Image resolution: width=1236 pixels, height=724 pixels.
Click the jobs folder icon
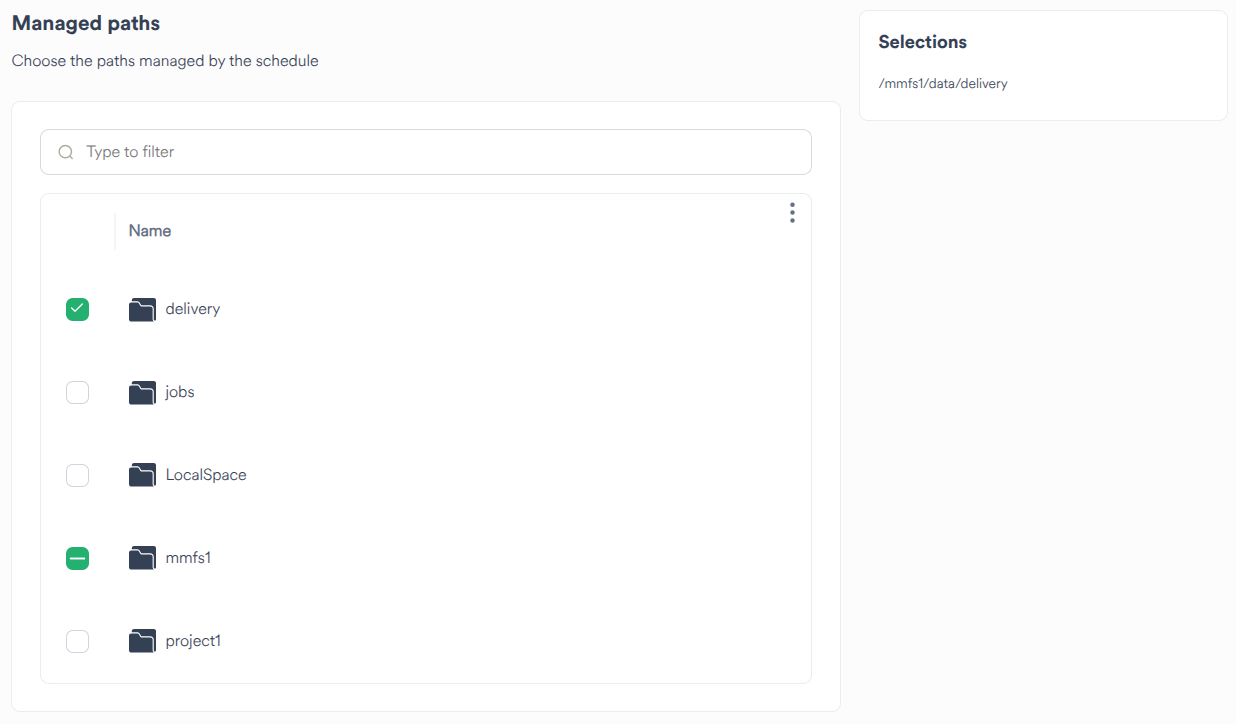click(142, 392)
